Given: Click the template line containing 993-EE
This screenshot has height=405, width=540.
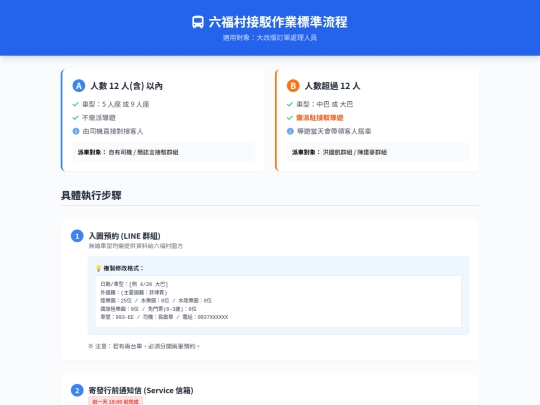Looking at the screenshot, I should pos(164,317).
